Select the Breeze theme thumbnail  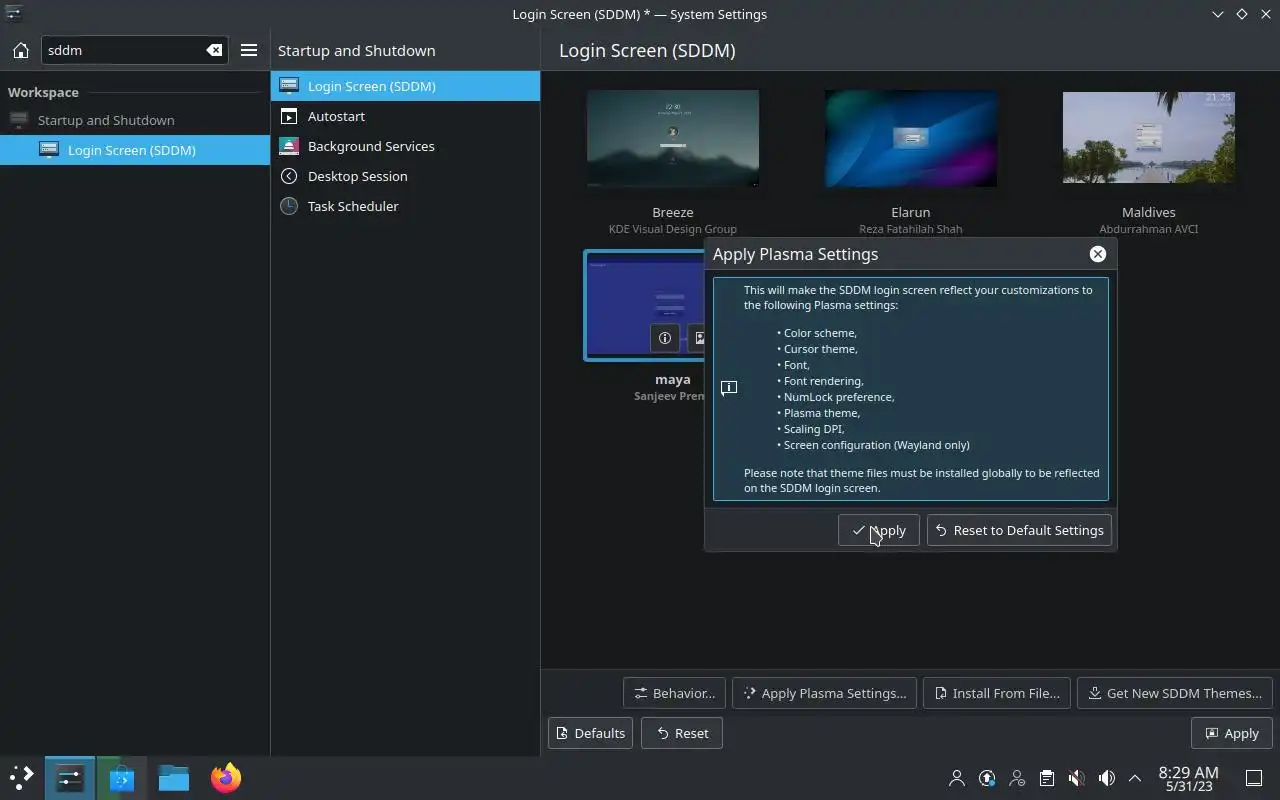coord(673,138)
